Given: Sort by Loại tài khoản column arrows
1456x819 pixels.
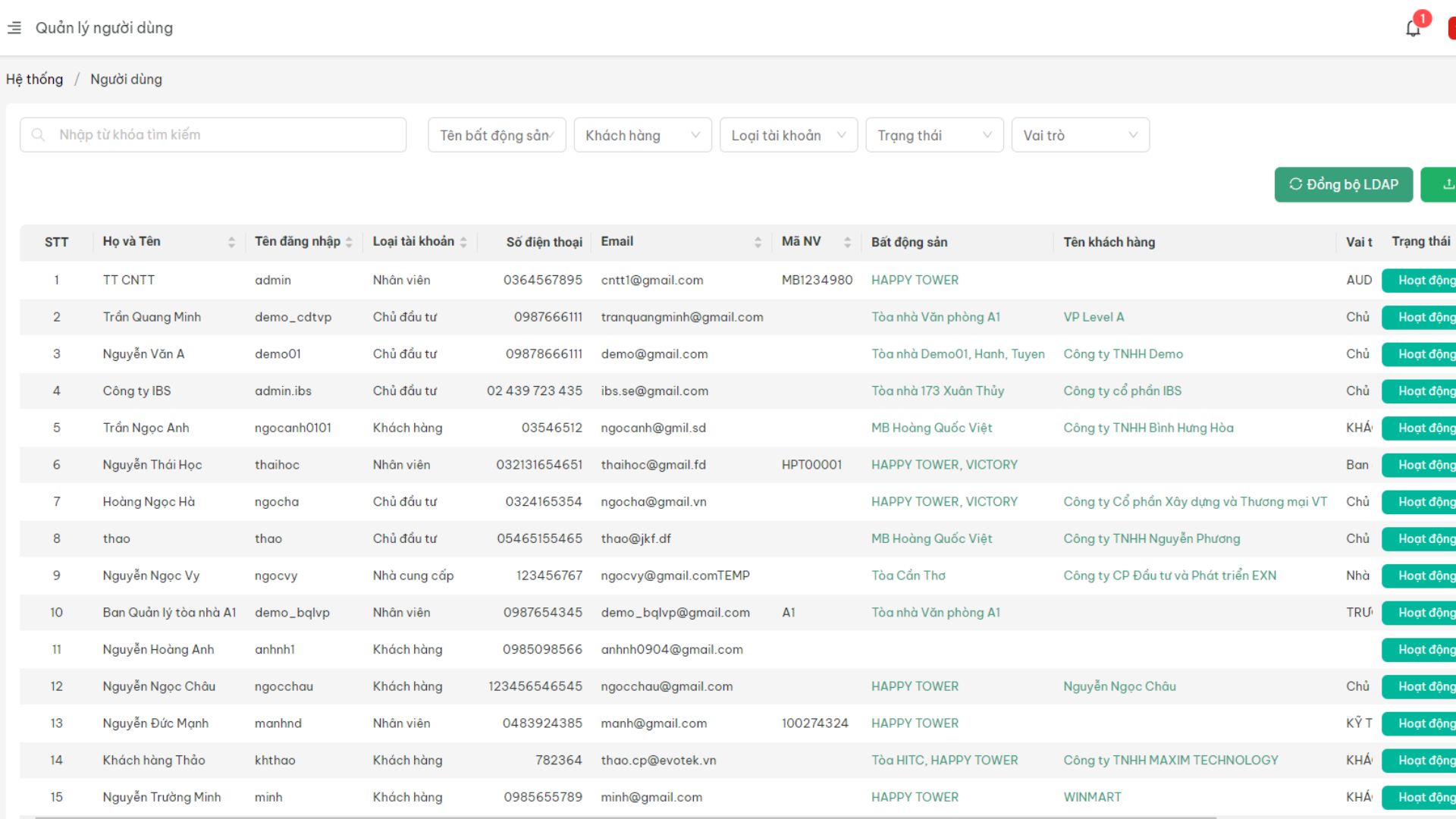Looking at the screenshot, I should point(463,242).
